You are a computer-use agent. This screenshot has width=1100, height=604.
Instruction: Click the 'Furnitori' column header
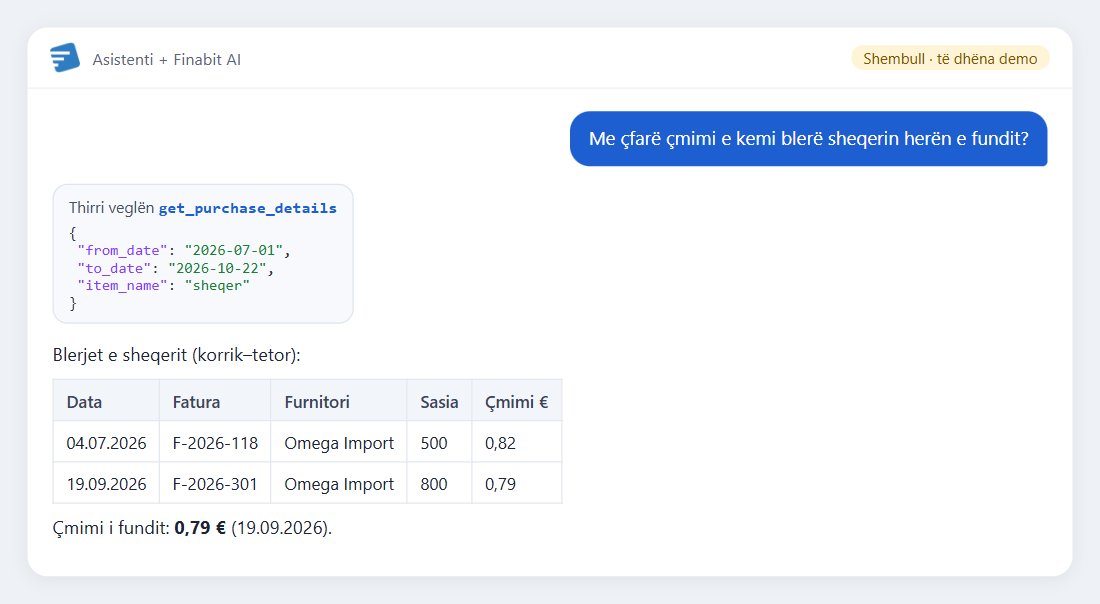coord(339,401)
